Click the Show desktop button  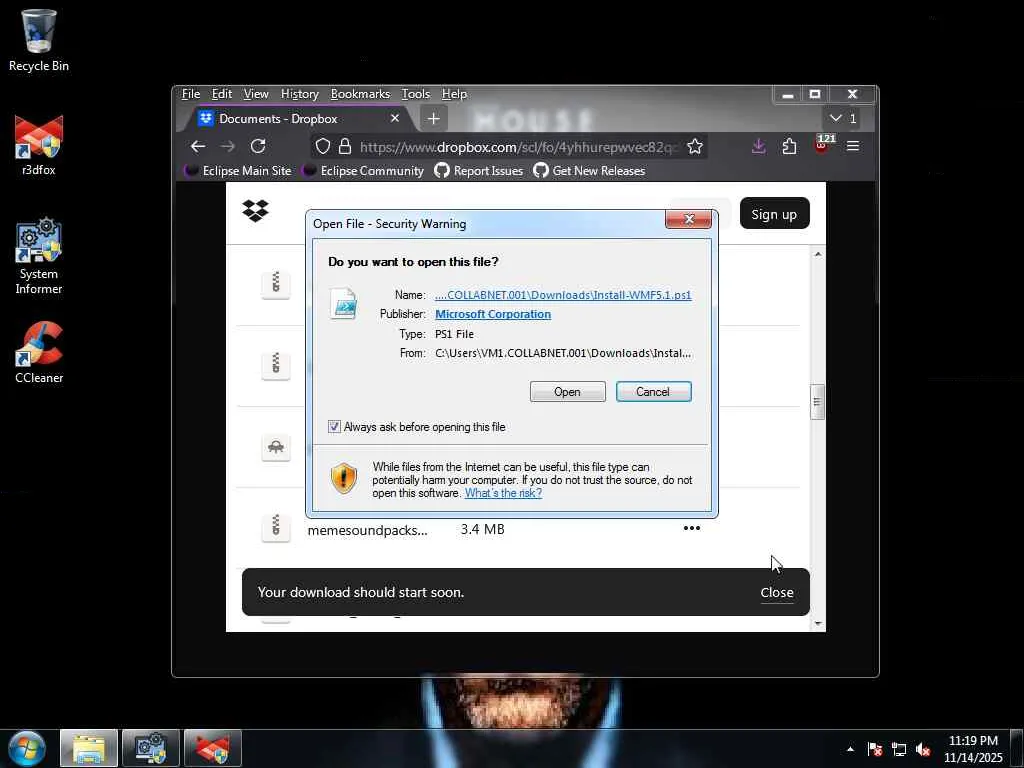(1017, 748)
